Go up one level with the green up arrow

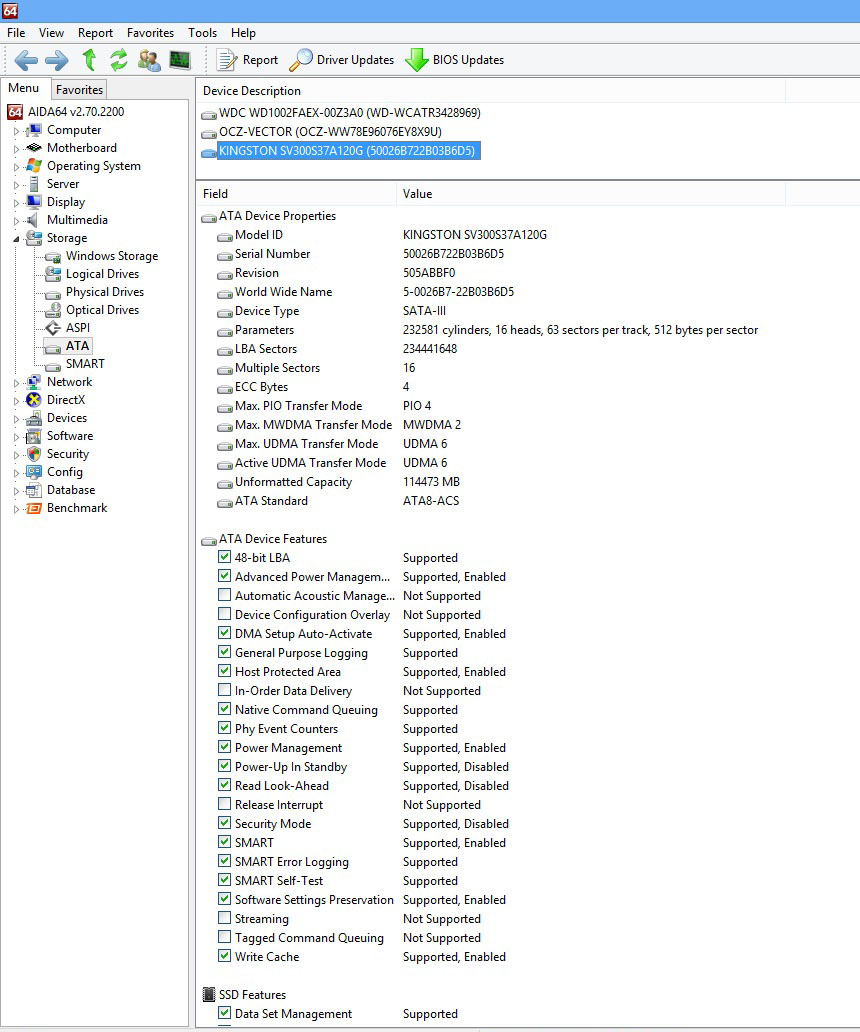pyautogui.click(x=89, y=60)
